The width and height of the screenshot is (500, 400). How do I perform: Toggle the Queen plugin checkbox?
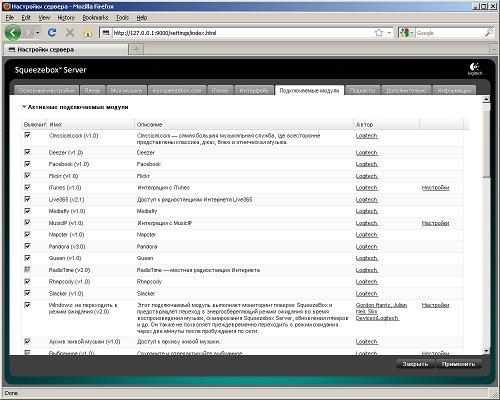click(27, 258)
